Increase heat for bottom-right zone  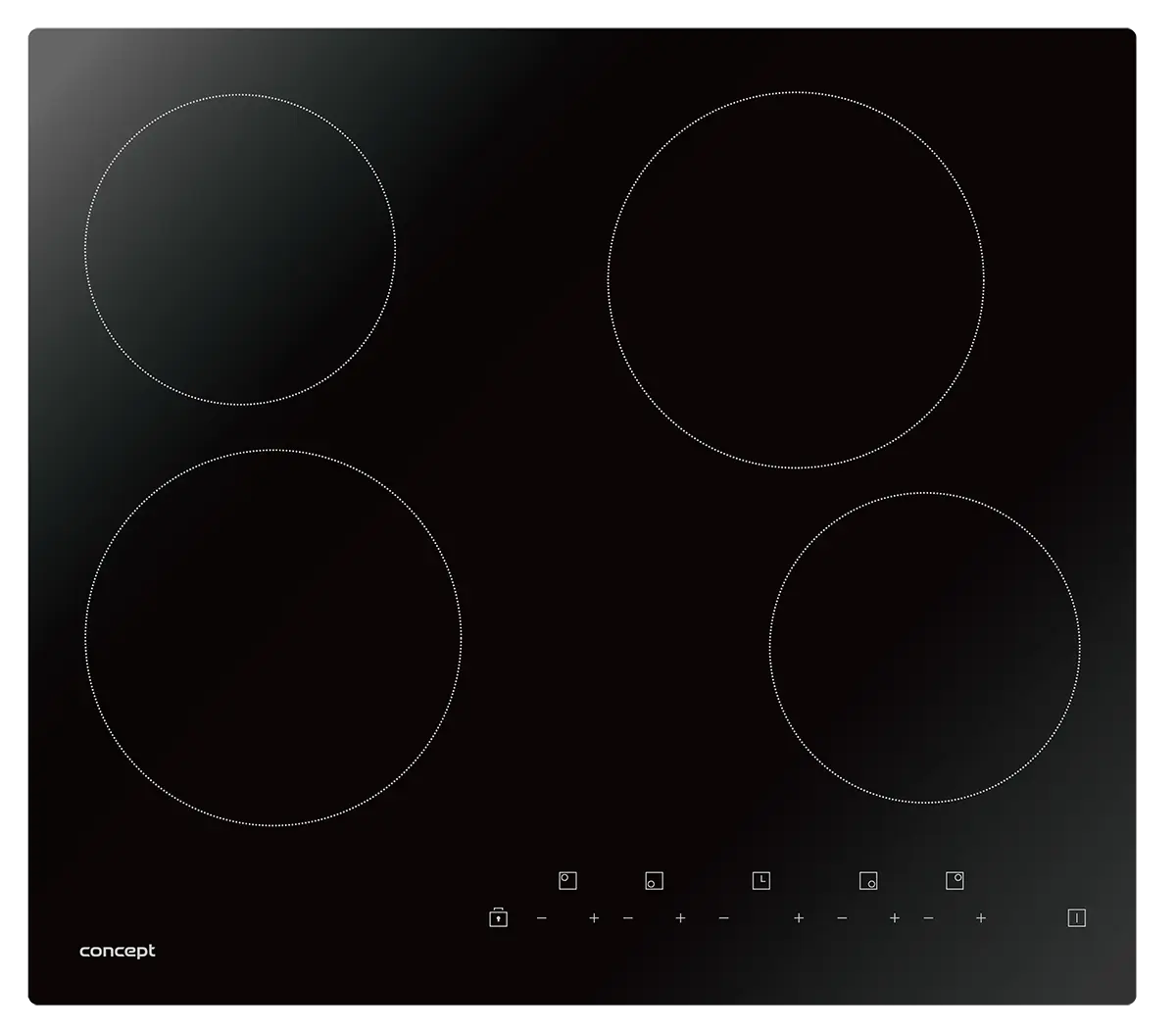(894, 918)
